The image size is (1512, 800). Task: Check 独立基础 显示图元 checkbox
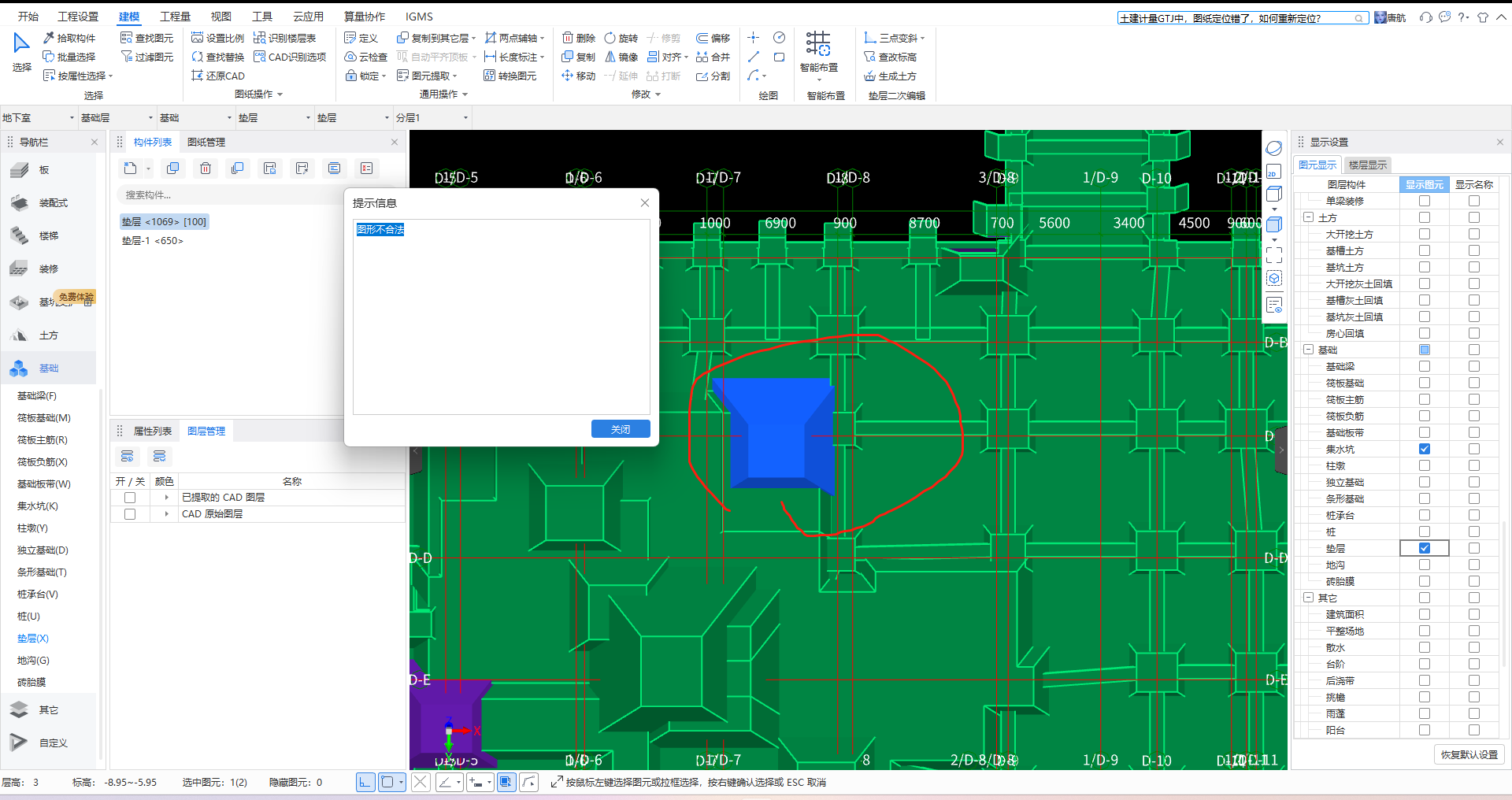pyautogui.click(x=1425, y=482)
